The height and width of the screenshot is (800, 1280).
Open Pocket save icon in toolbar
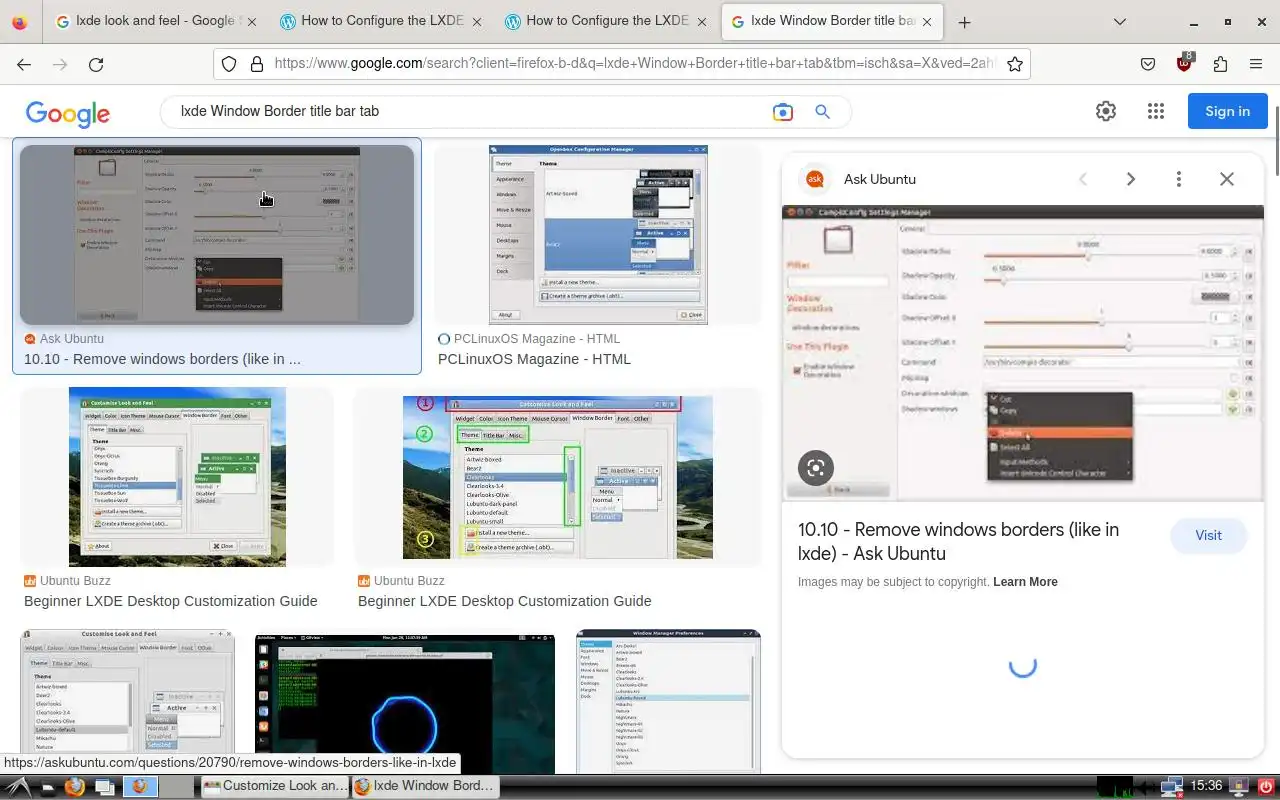tap(1148, 64)
